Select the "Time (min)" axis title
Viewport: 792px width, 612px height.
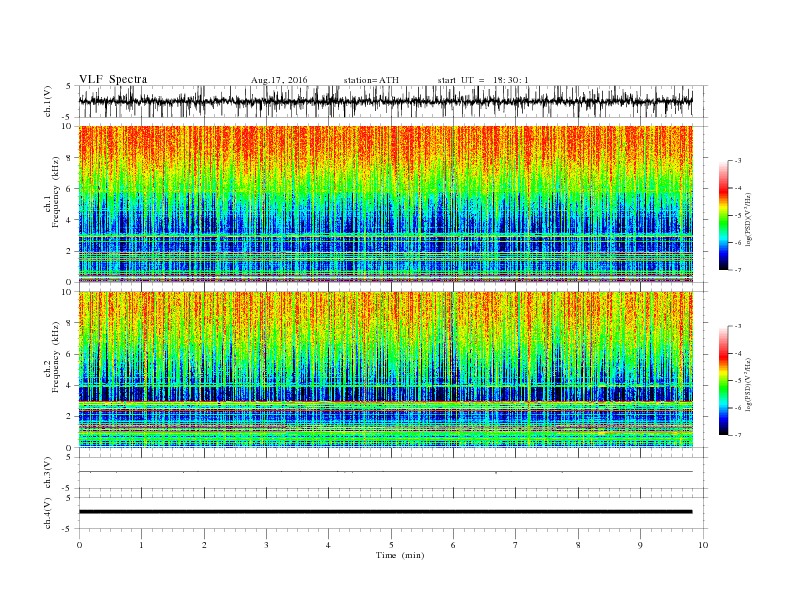click(400, 555)
